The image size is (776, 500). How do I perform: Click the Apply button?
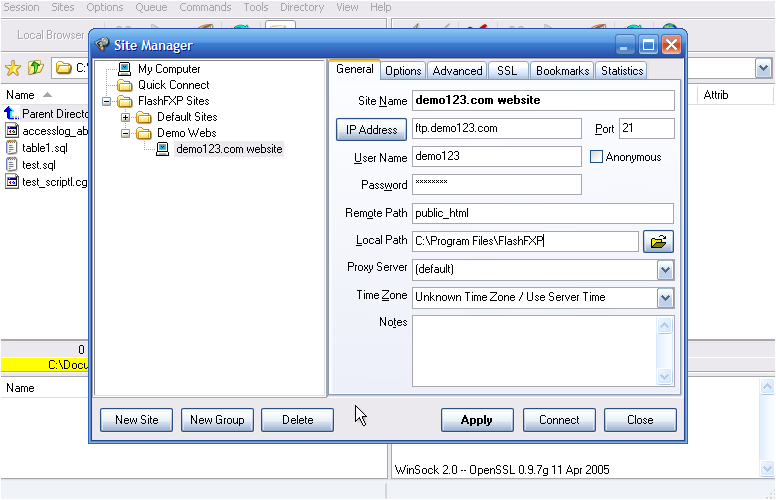pyautogui.click(x=477, y=420)
